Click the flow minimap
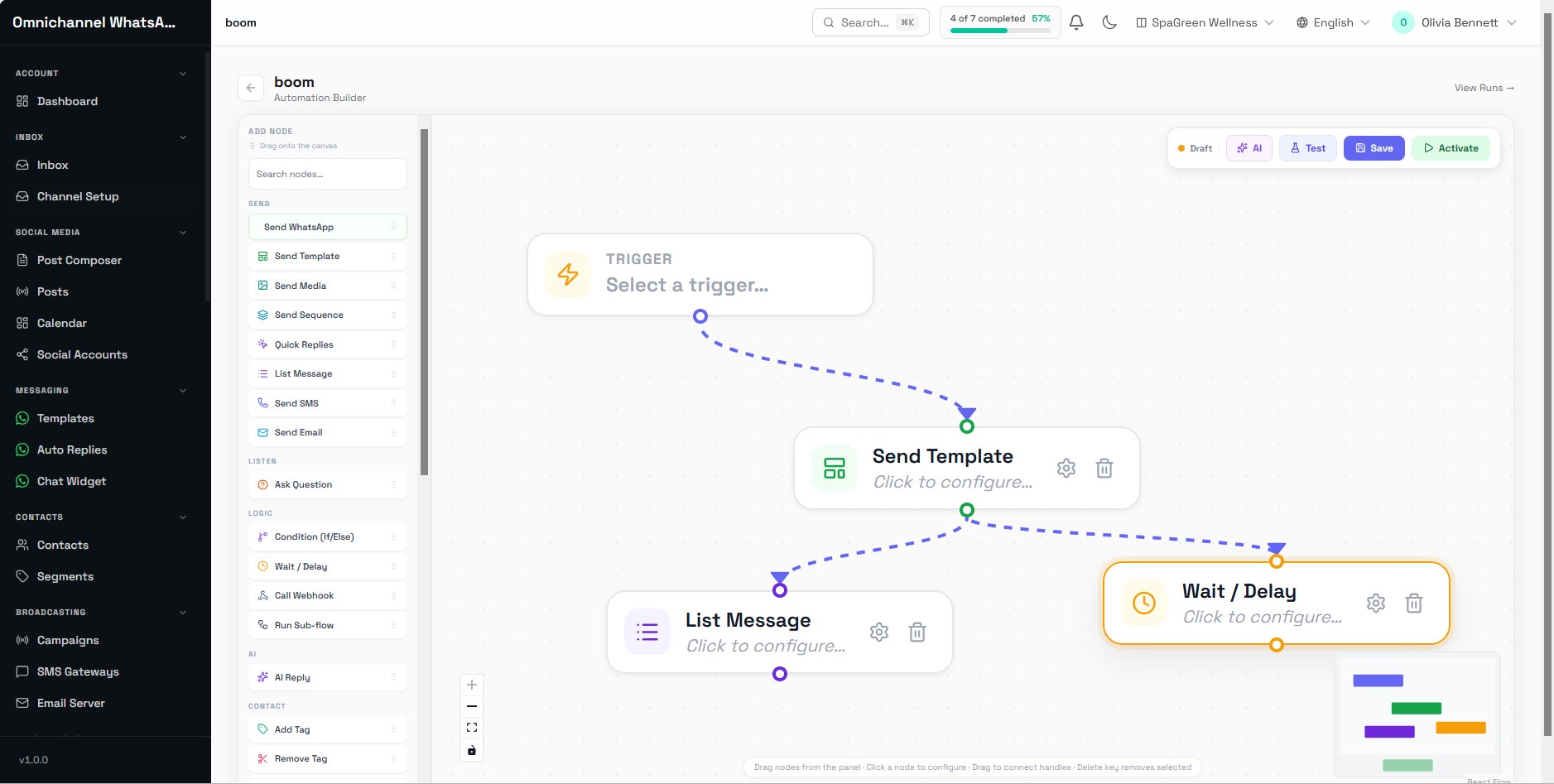Image resolution: width=1554 pixels, height=784 pixels. (1417, 714)
